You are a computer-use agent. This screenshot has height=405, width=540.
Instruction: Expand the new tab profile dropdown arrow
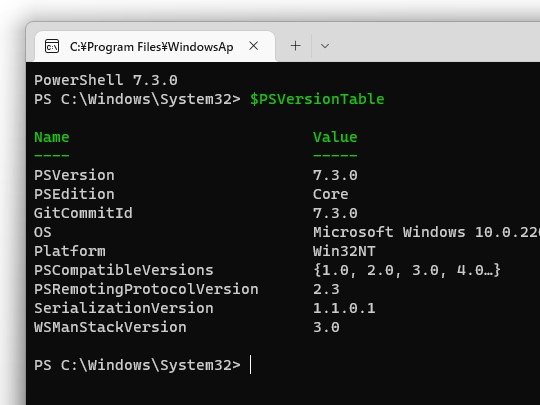(x=325, y=46)
